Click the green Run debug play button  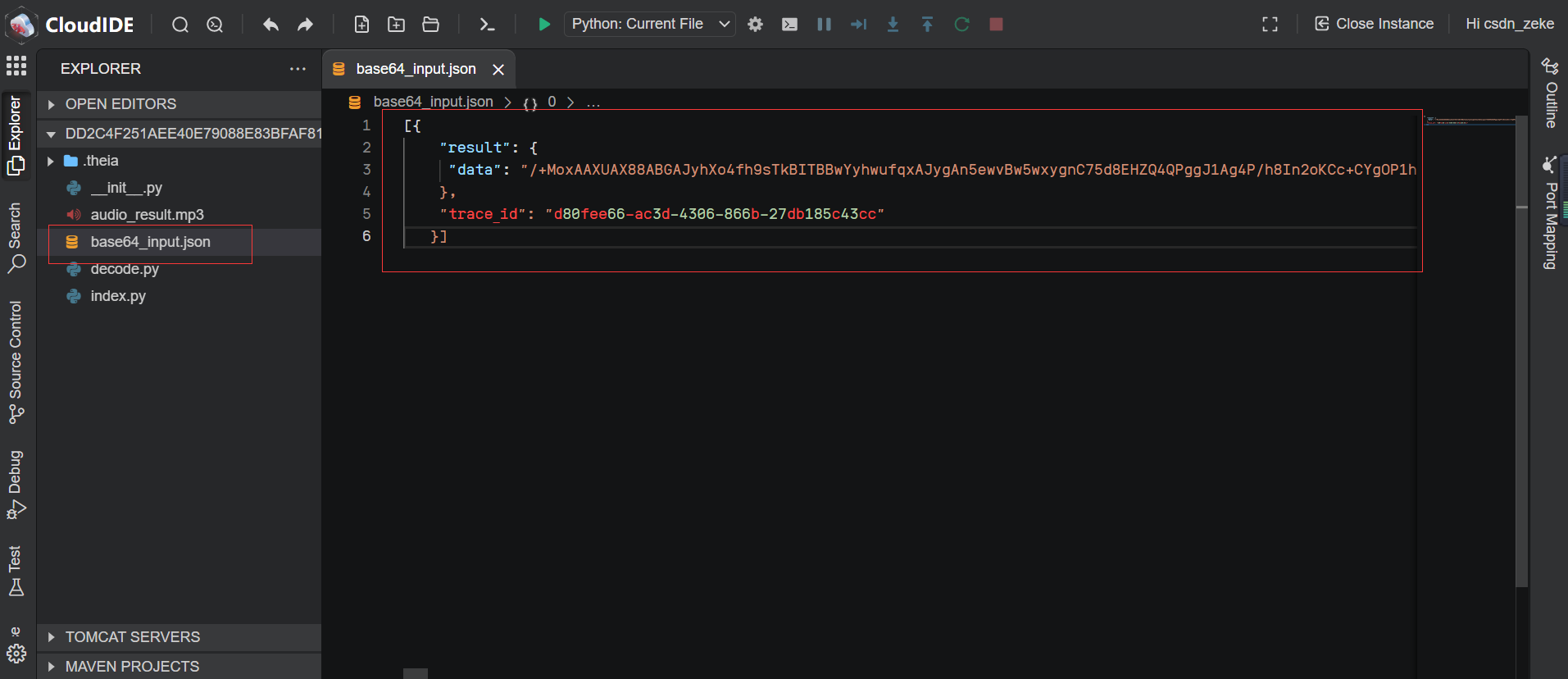(x=543, y=25)
